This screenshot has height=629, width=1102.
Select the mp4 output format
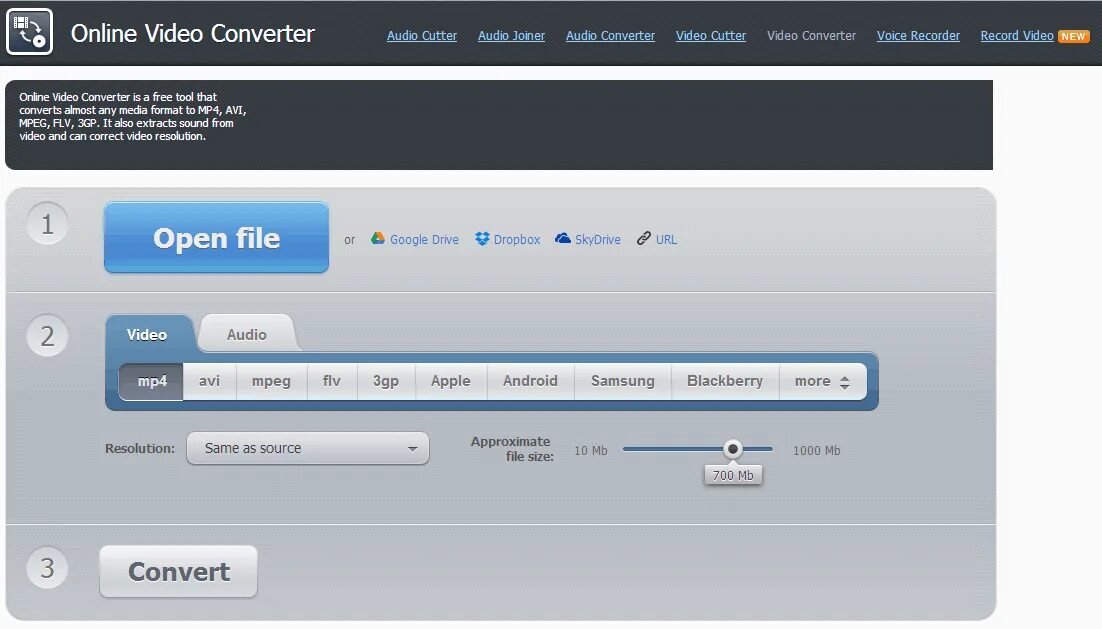pyautogui.click(x=152, y=381)
